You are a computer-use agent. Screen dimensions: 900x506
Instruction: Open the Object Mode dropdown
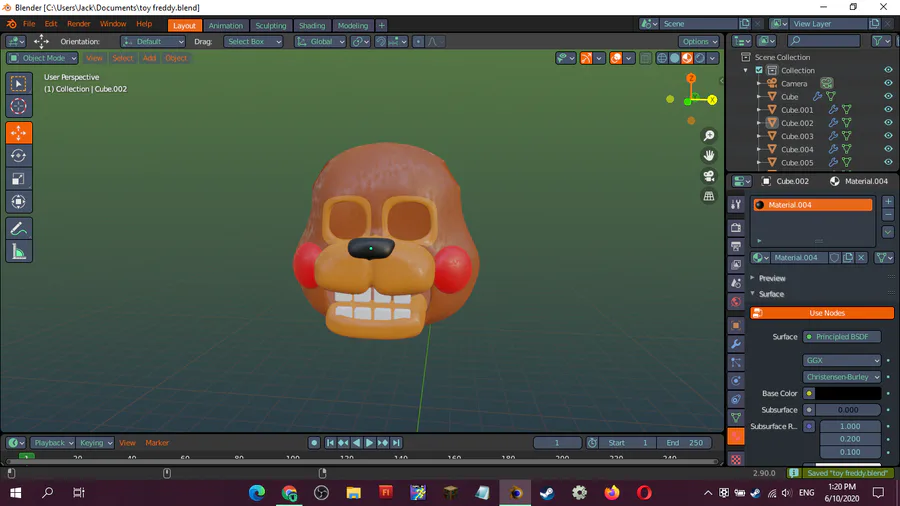click(42, 58)
